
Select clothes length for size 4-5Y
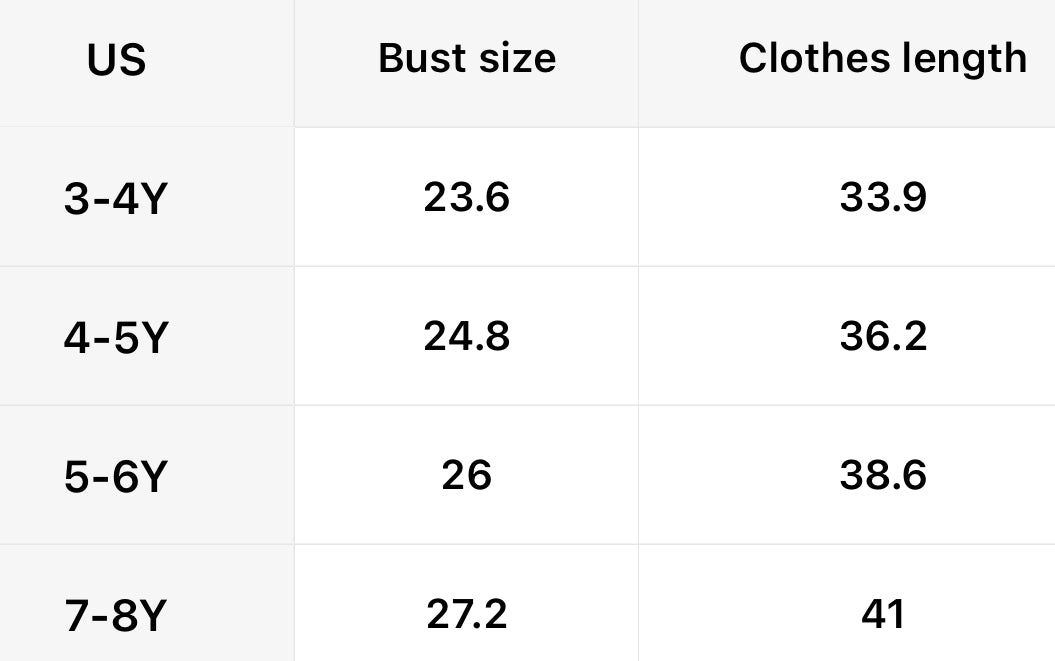[x=883, y=336]
